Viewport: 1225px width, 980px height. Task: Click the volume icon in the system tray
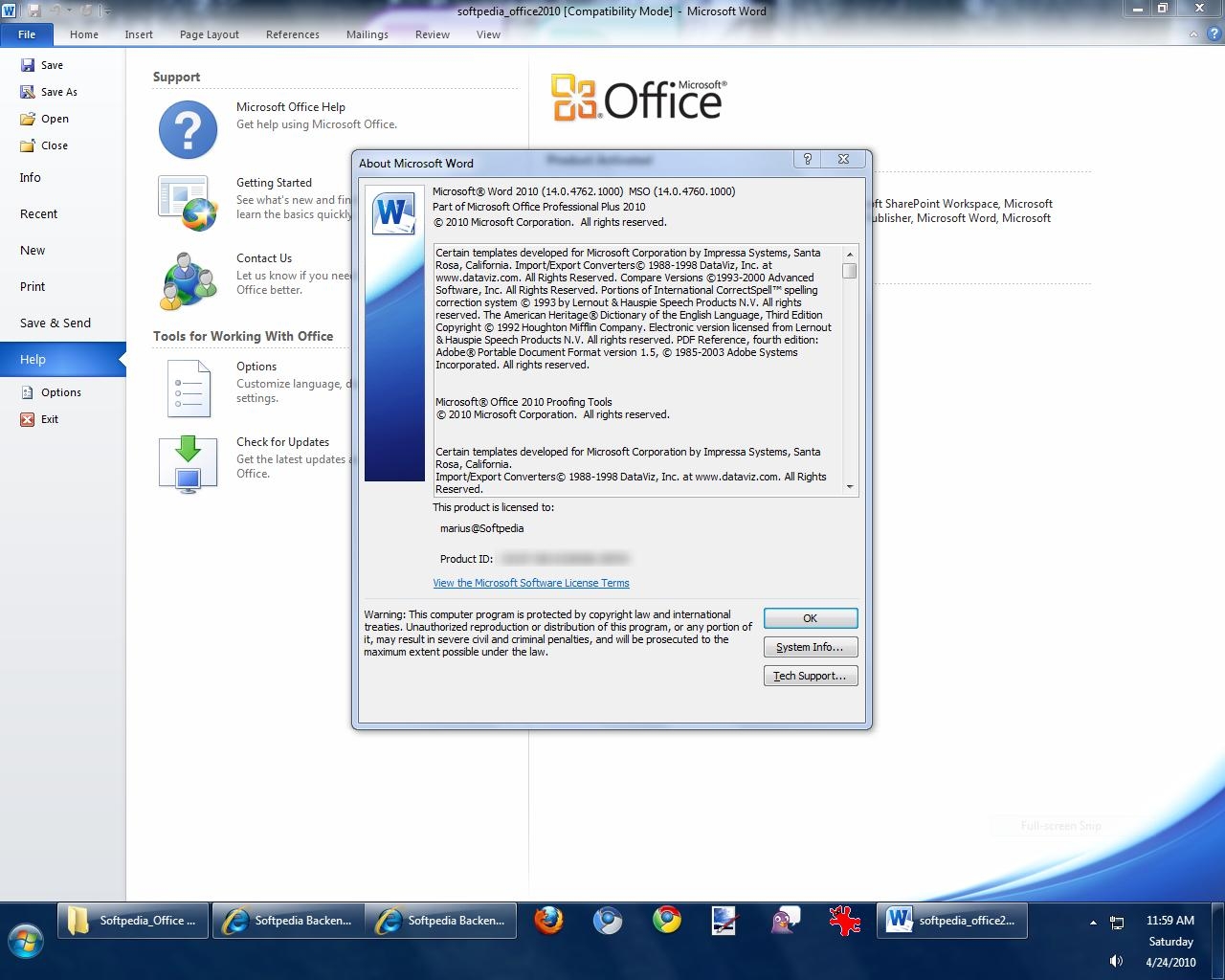[x=1116, y=961]
